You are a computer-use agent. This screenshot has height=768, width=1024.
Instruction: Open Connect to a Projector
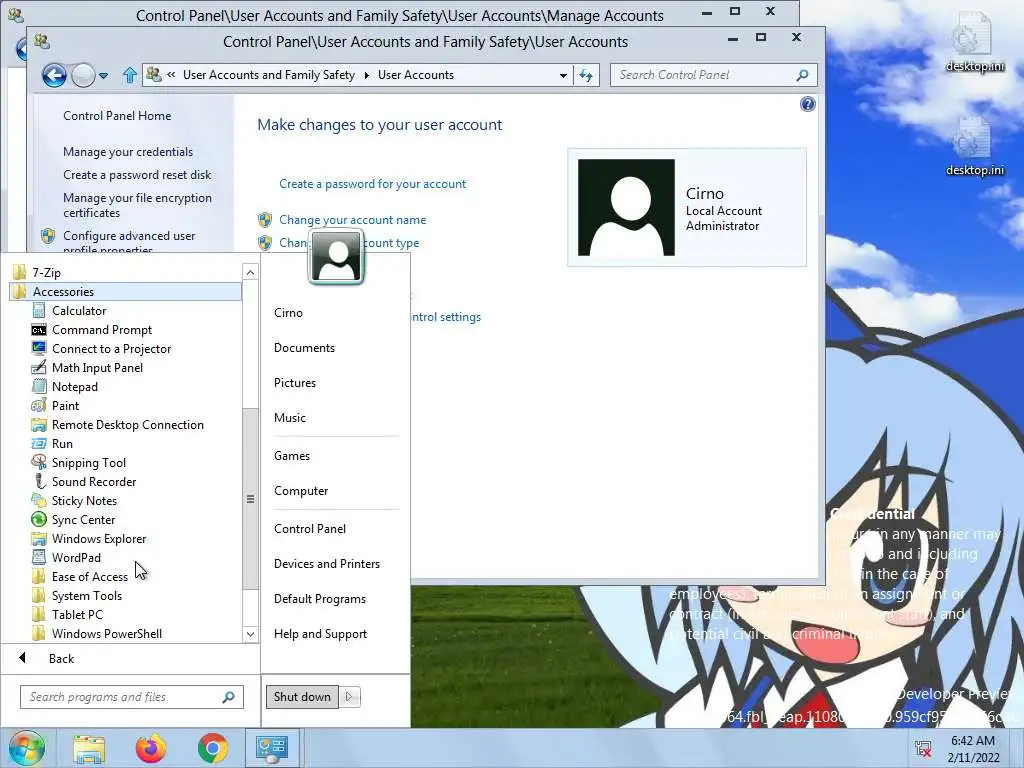coord(111,349)
